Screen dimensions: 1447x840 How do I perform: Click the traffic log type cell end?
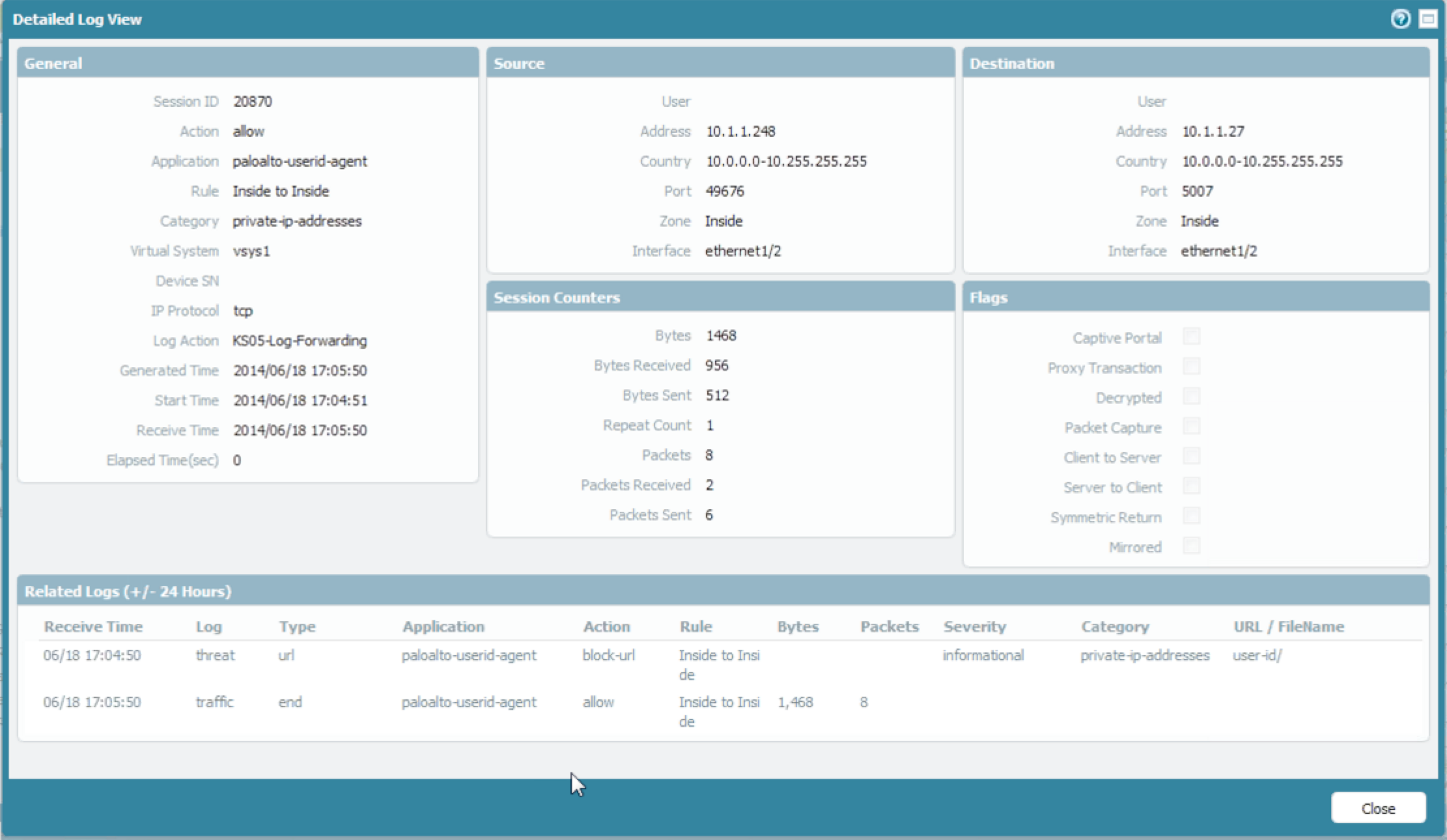coord(290,702)
